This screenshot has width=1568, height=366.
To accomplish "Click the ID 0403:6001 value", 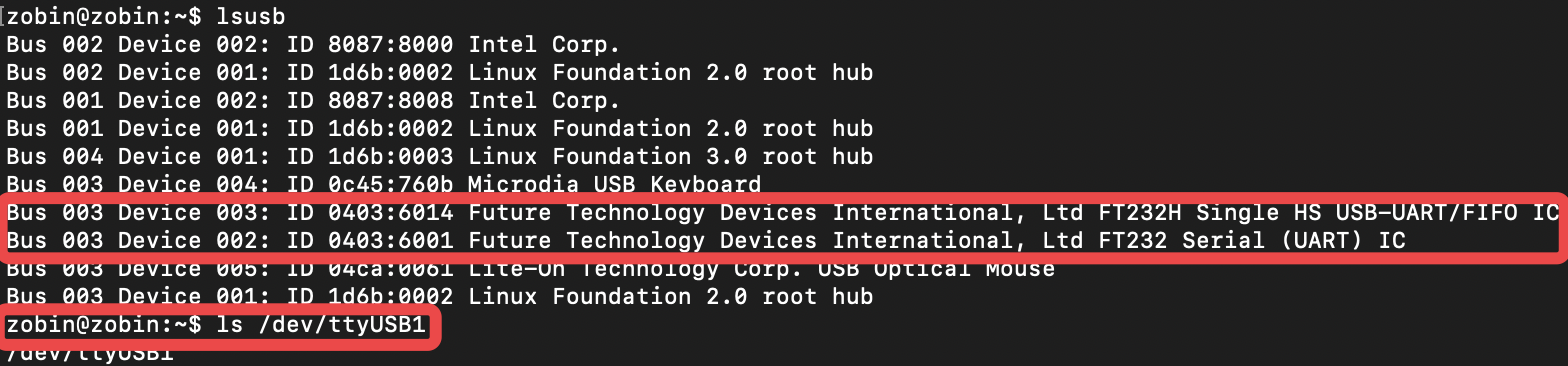I will click(370, 240).
